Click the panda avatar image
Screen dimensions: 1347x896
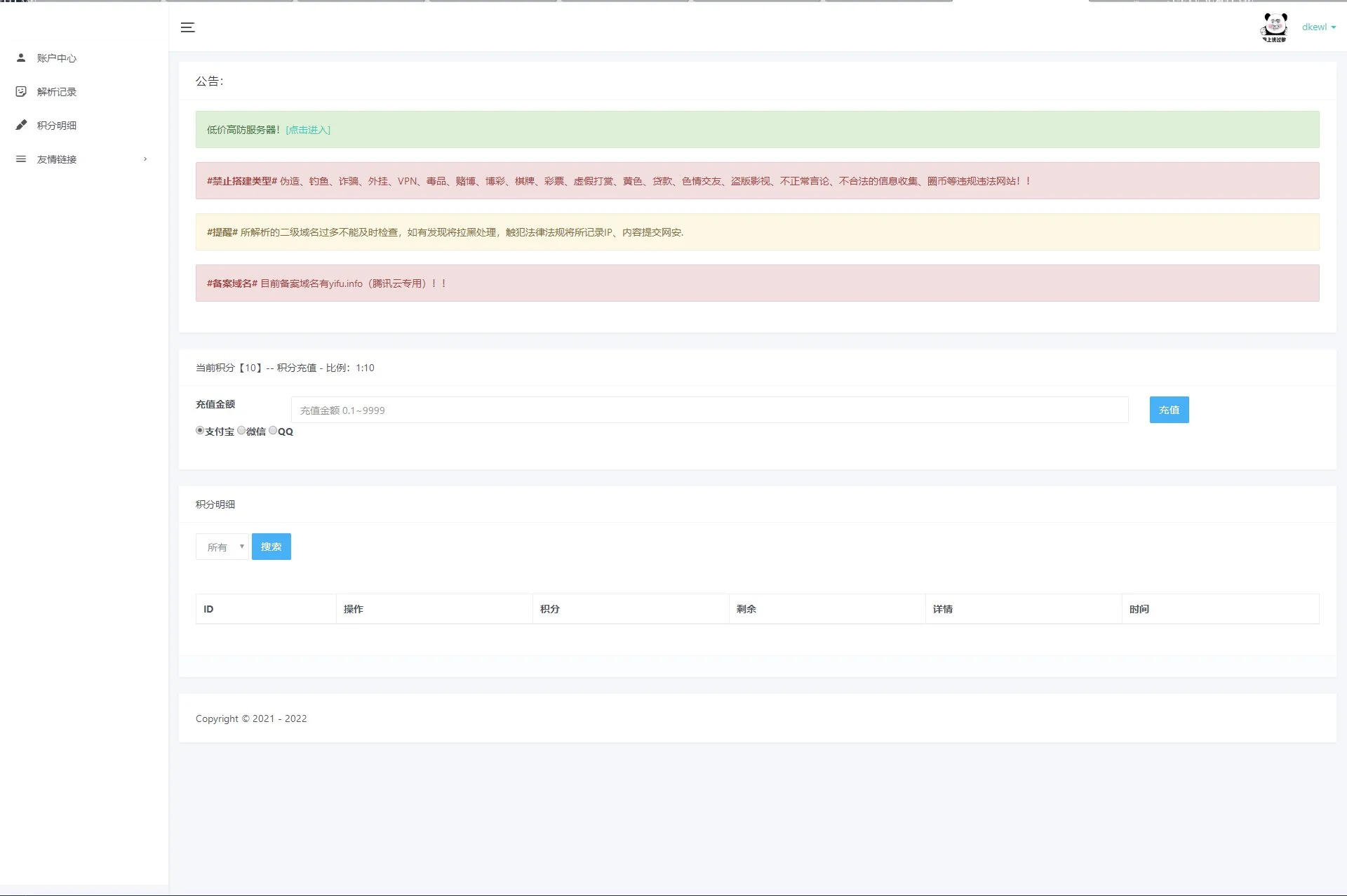click(x=1274, y=27)
